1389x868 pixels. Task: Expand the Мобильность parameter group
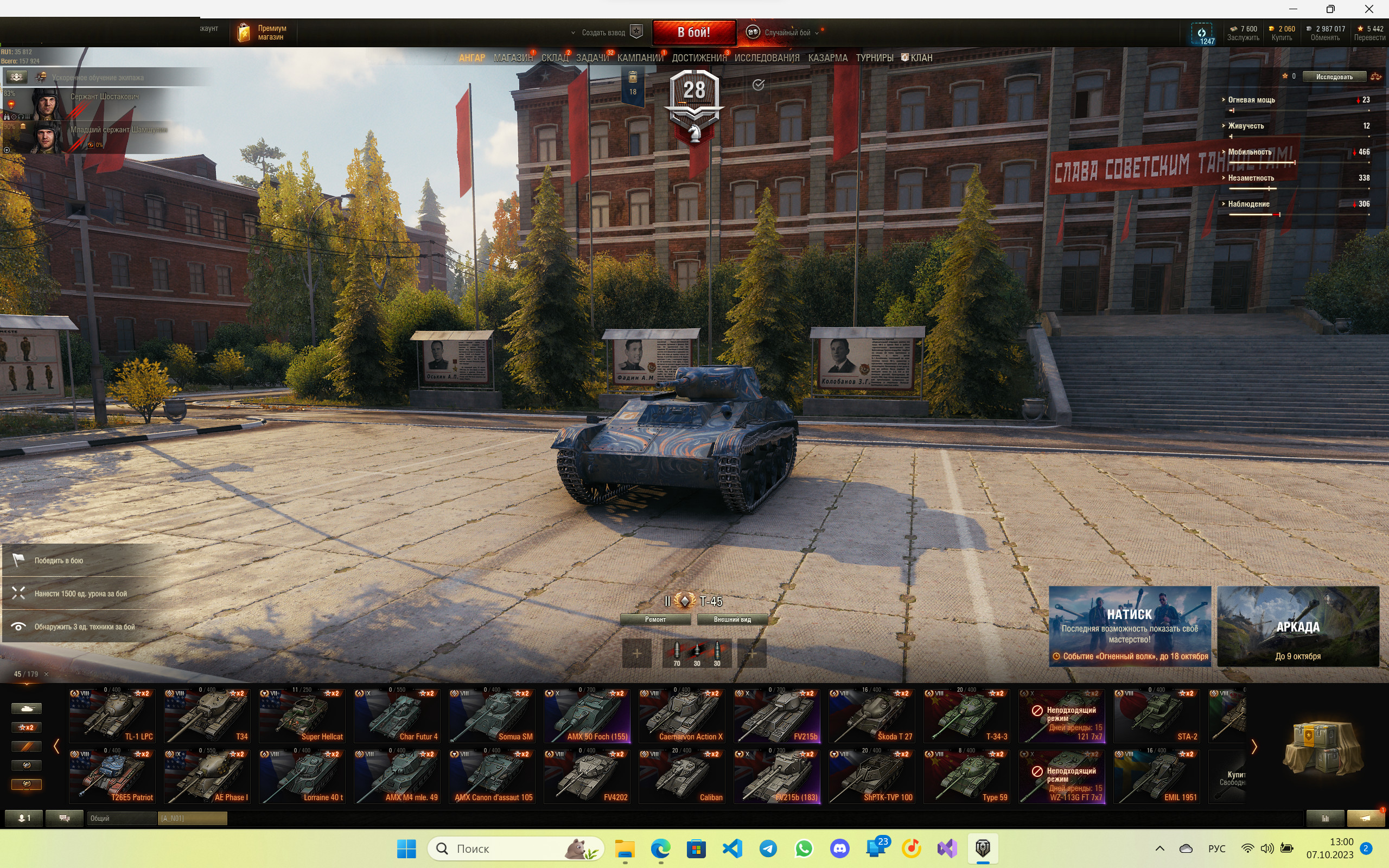[x=1224, y=151]
